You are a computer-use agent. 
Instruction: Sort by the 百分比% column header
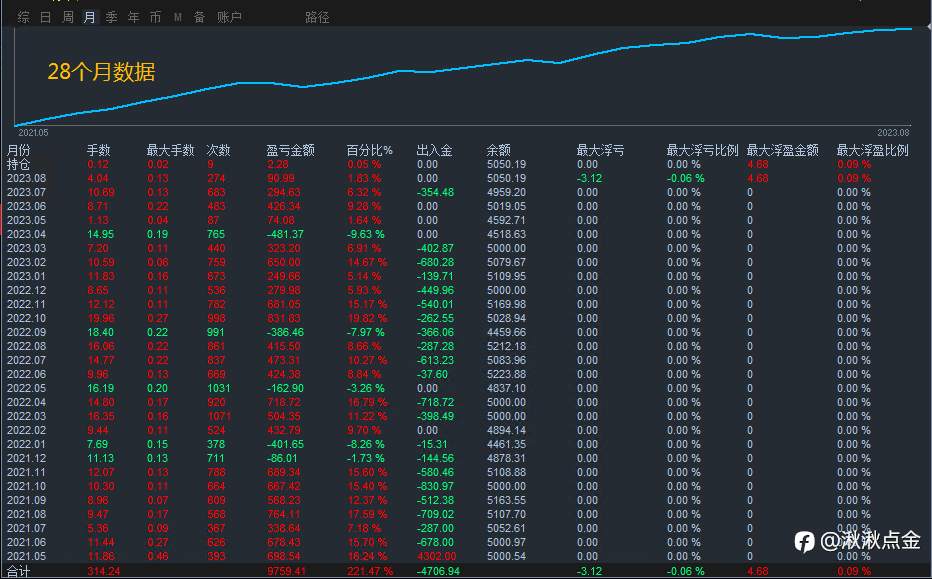point(369,150)
